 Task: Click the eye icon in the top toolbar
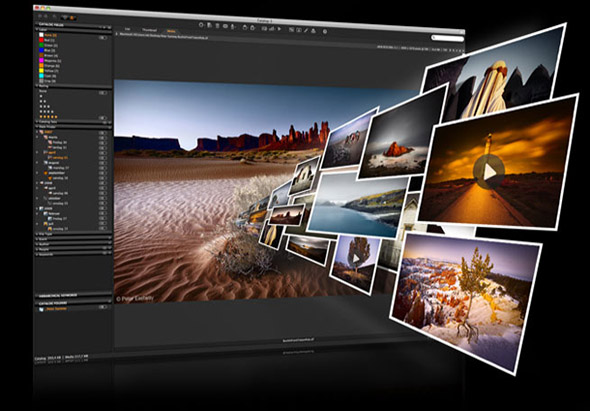(x=225, y=26)
